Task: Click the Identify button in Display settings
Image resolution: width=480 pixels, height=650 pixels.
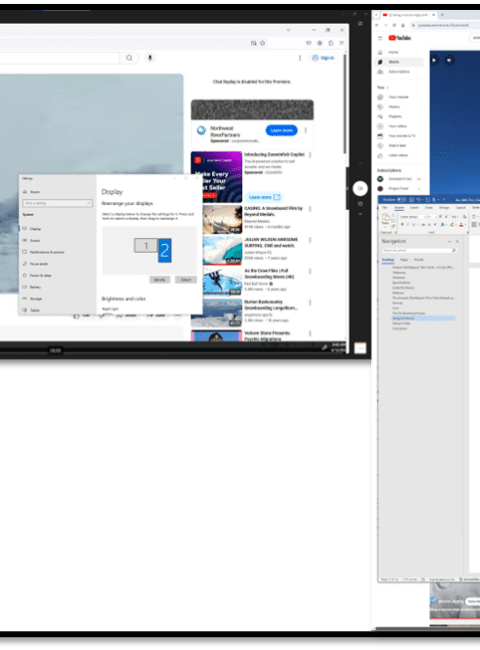Action: coord(160,280)
